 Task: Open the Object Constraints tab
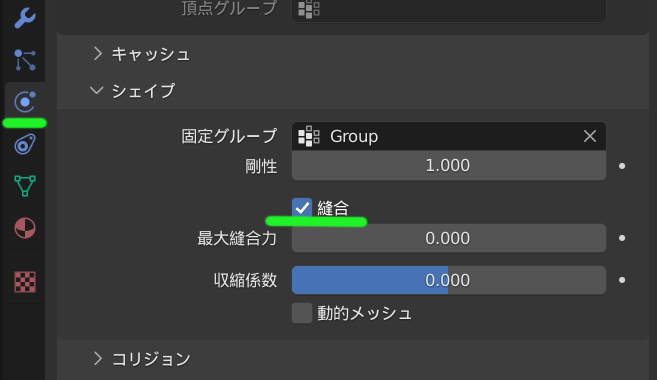(25, 145)
